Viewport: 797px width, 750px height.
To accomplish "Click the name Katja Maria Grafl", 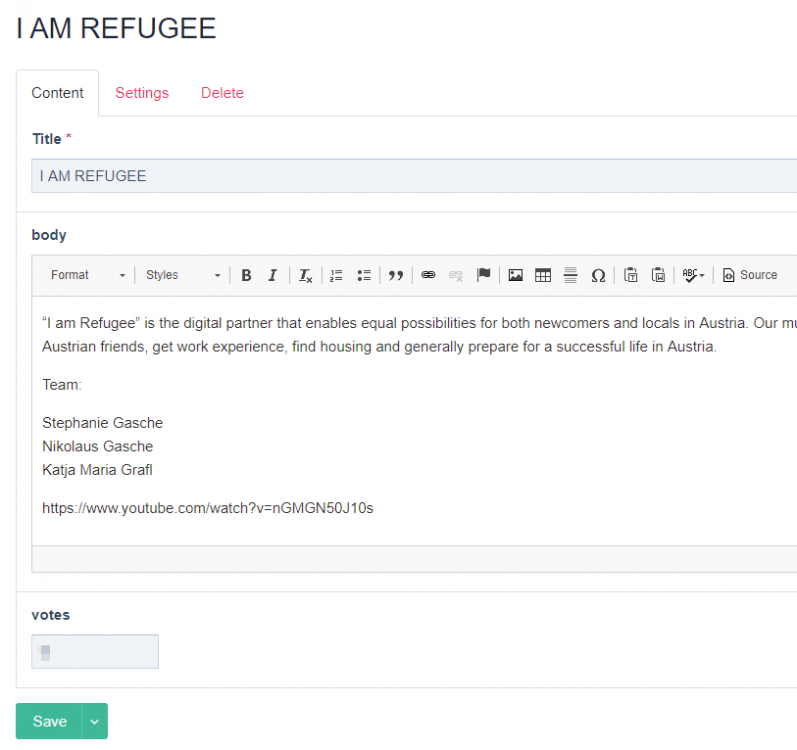I will (x=97, y=470).
